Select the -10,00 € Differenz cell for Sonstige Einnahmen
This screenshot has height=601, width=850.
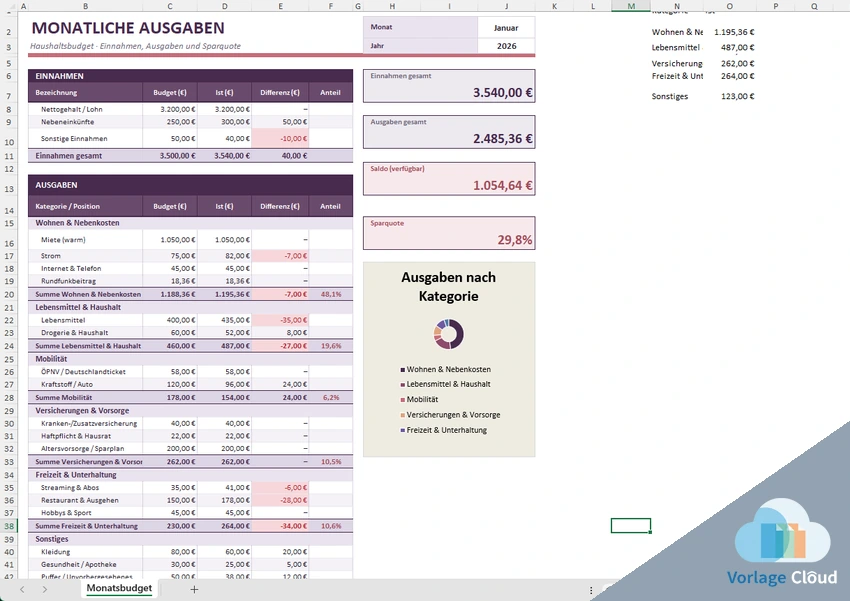(x=280, y=138)
